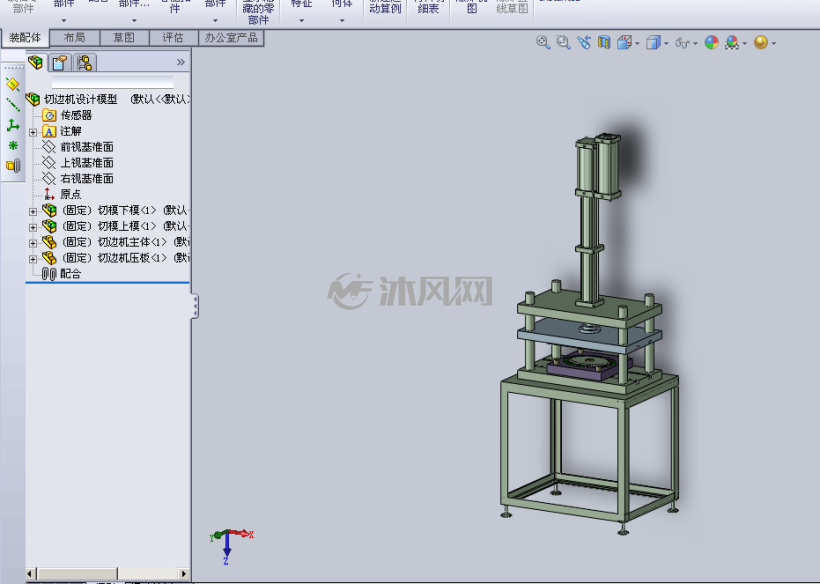Select the Mate Reference tool
The image size is (820, 584).
pos(13,166)
